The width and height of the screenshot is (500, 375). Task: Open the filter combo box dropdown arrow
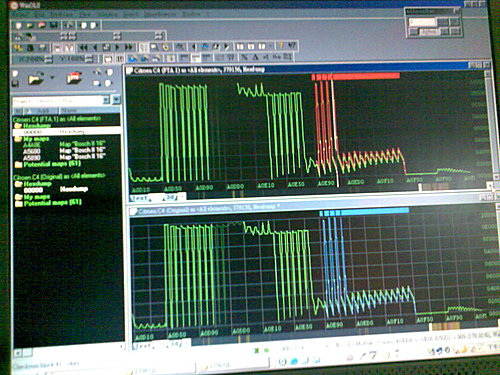pyautogui.click(x=106, y=100)
